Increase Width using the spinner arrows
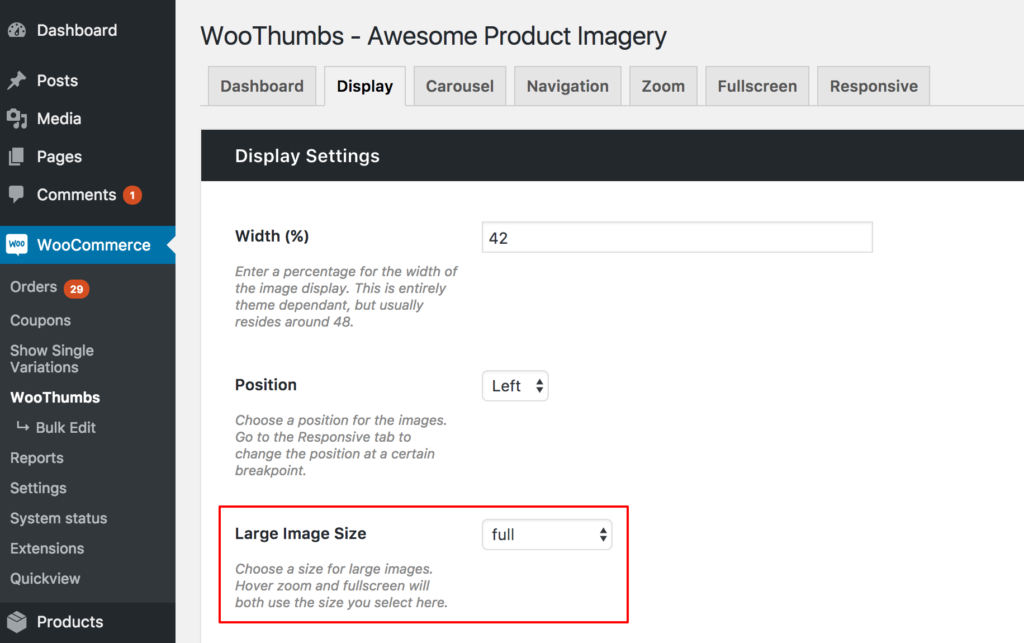Screen dimensions: 1024x643 click(x=861, y=232)
